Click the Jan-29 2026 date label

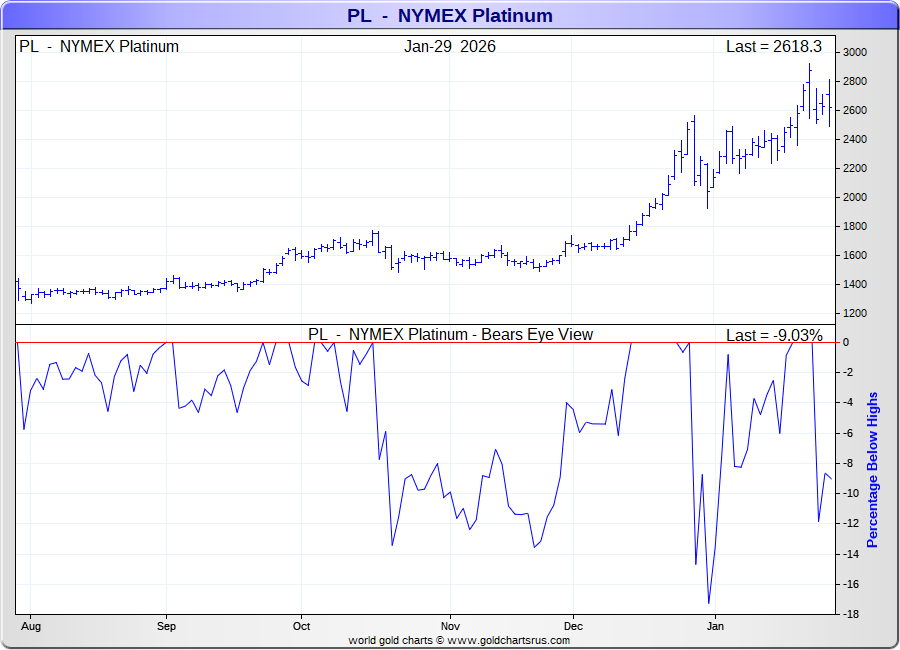pyautogui.click(x=450, y=47)
